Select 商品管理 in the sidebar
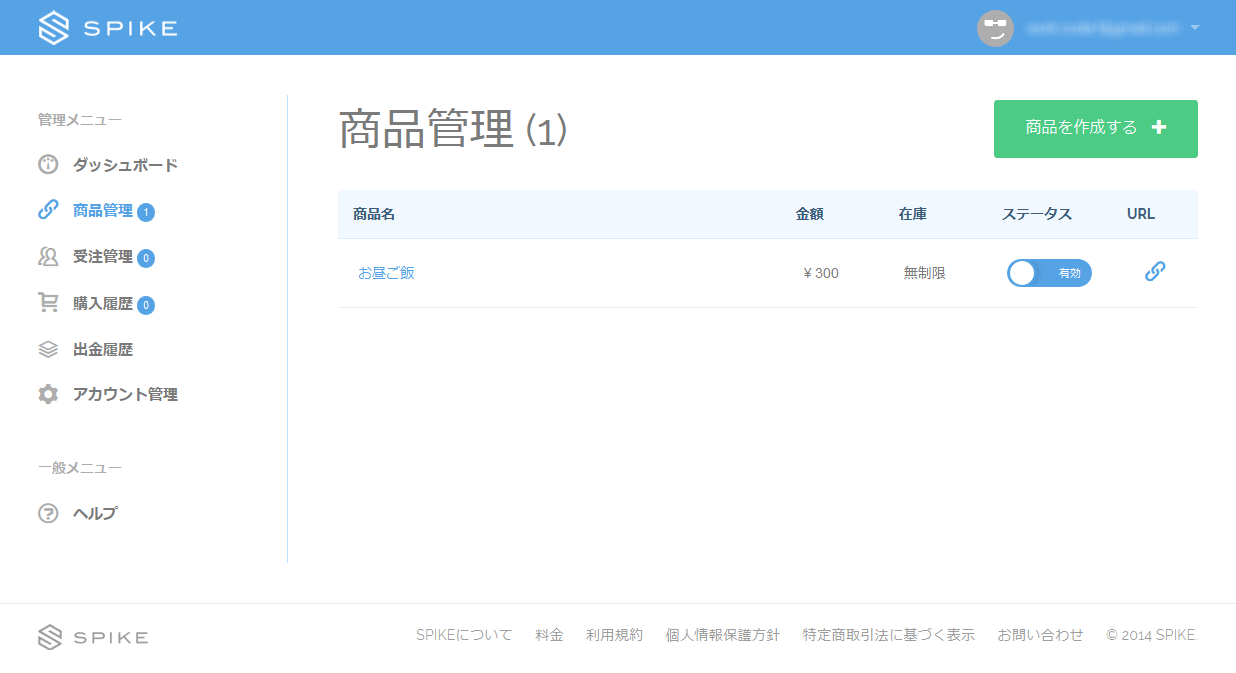 point(103,211)
